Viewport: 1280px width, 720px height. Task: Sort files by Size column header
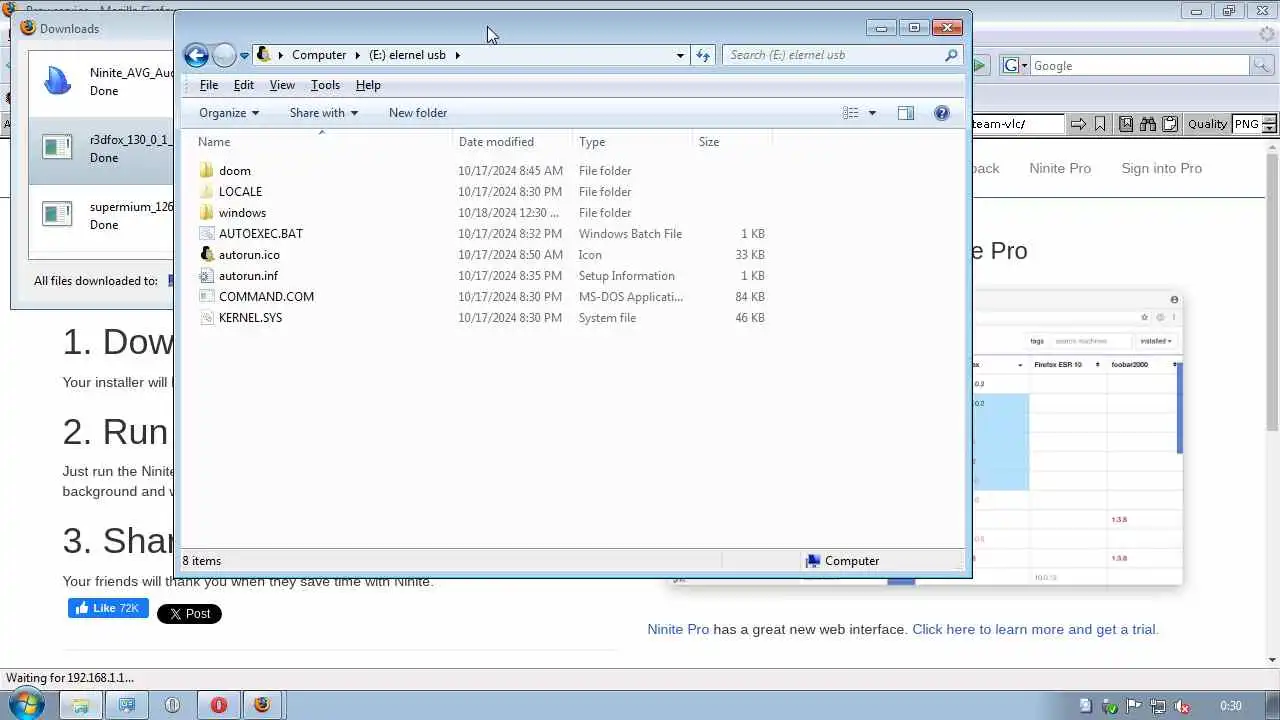[732, 142]
